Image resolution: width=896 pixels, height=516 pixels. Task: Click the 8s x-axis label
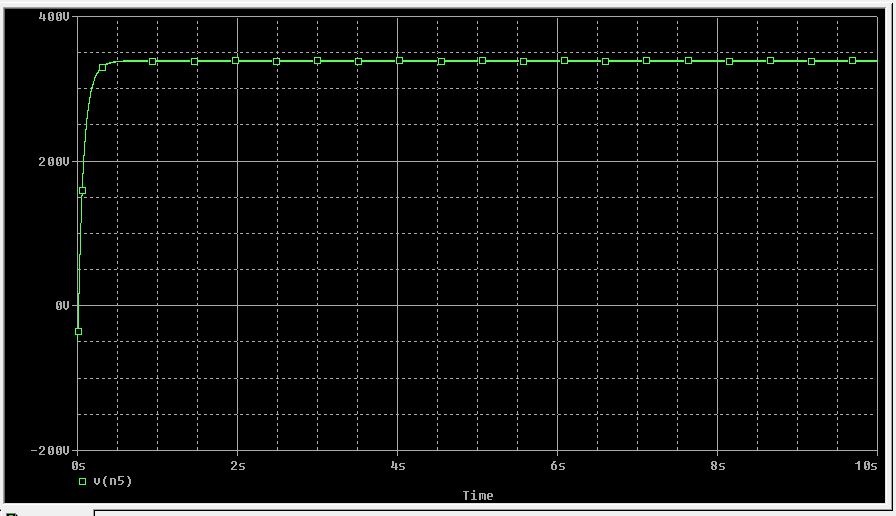pos(718,466)
